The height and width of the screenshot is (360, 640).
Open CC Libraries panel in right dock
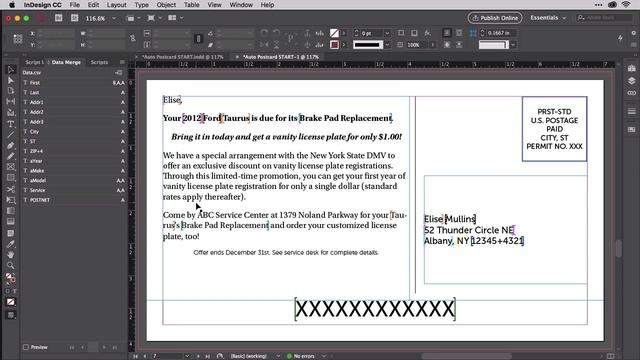(x=631, y=68)
